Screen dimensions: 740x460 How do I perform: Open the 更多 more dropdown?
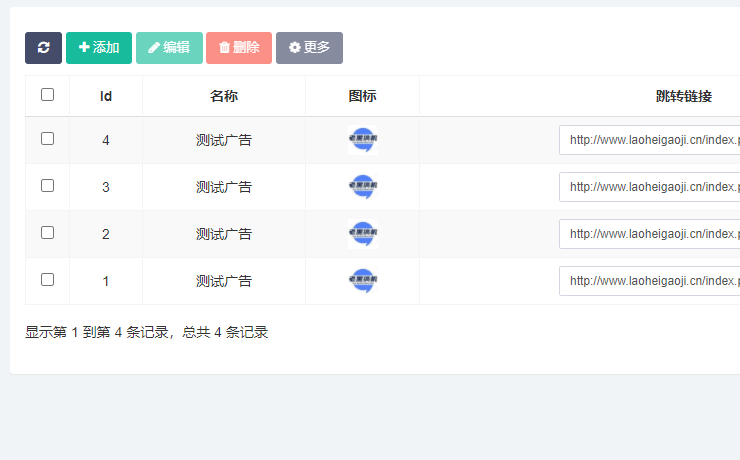click(x=310, y=48)
